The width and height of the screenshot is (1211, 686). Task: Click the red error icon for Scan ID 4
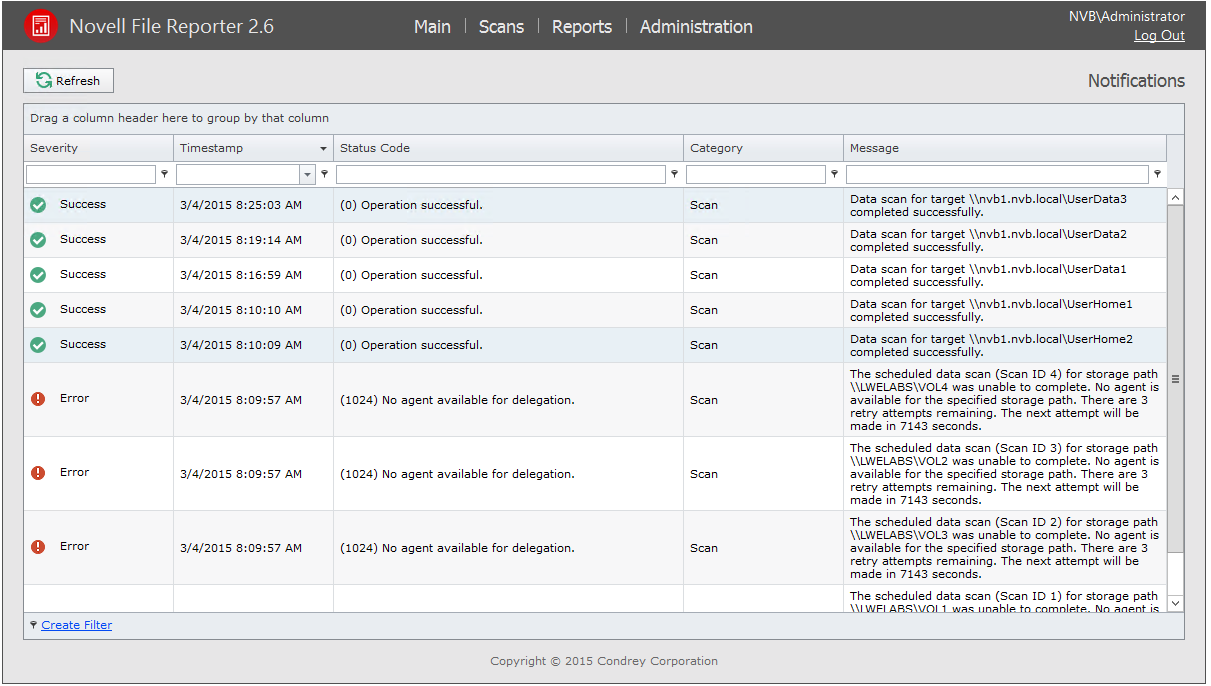[x=38, y=399]
